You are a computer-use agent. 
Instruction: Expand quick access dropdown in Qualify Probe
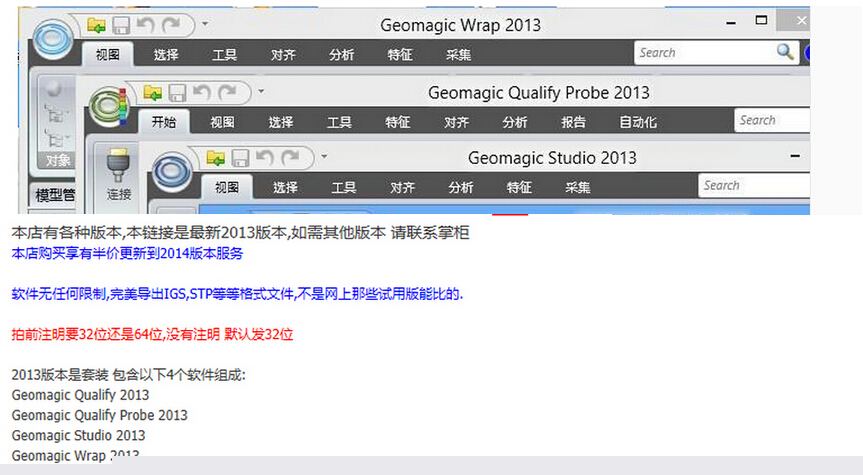click(x=261, y=91)
